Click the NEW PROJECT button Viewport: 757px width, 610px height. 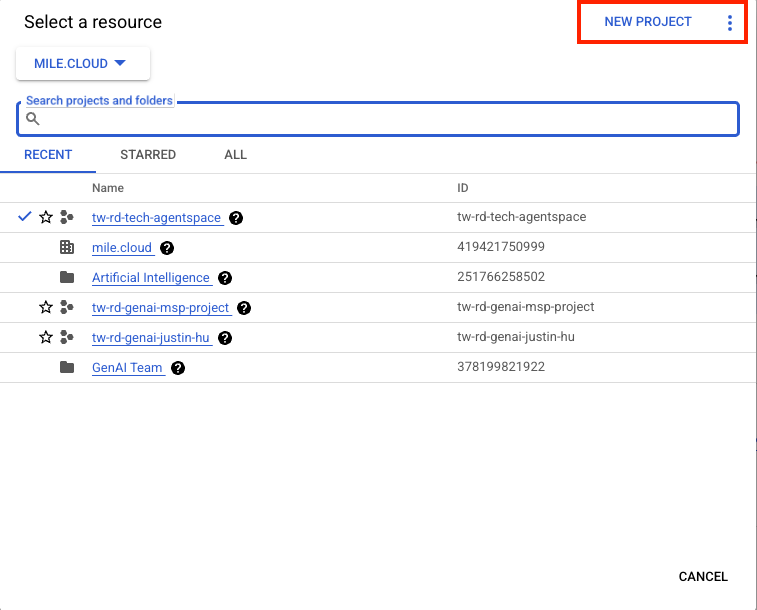(648, 22)
